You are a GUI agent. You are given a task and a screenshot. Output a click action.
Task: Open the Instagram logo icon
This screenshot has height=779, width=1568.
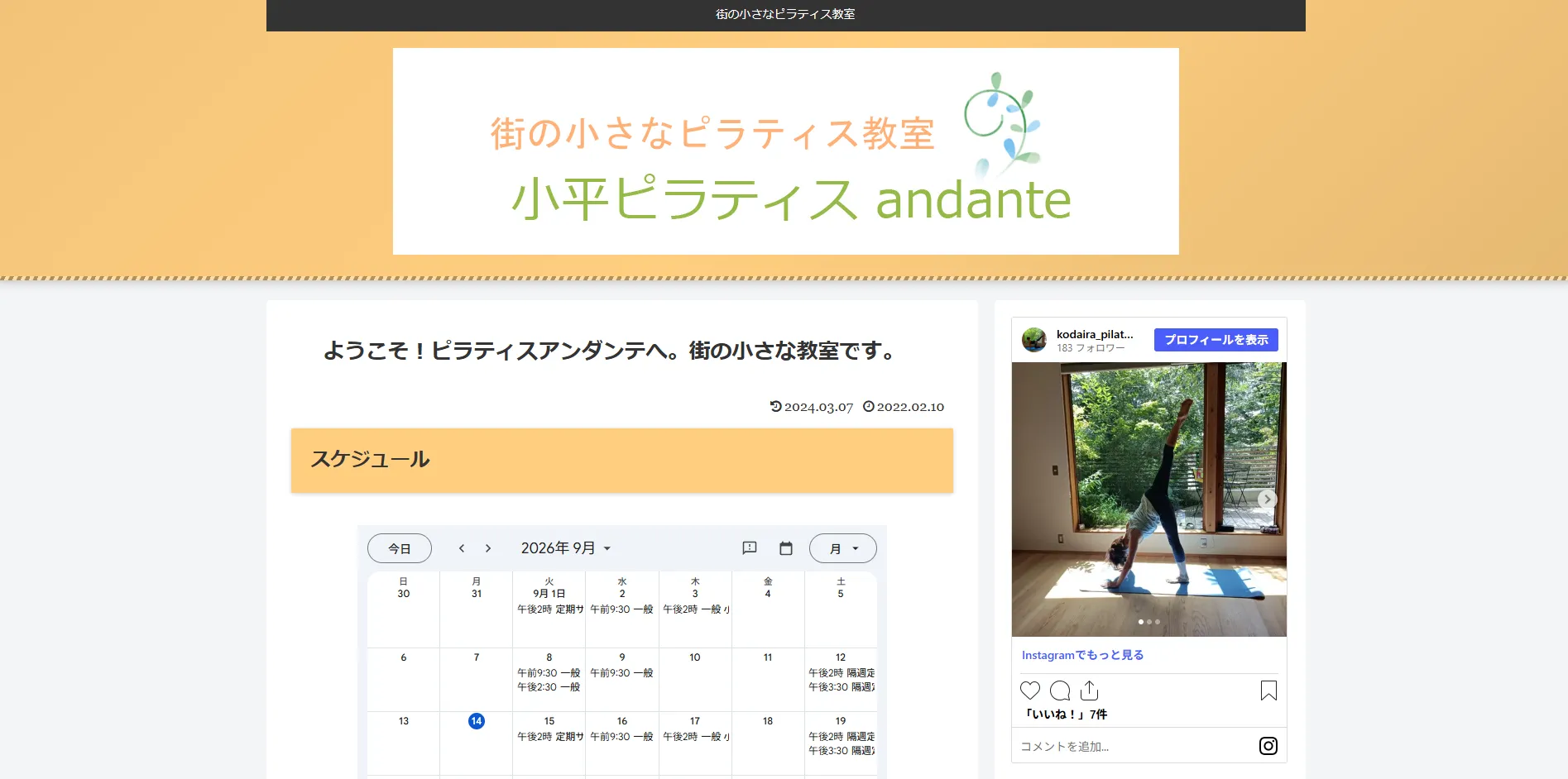tap(1268, 746)
